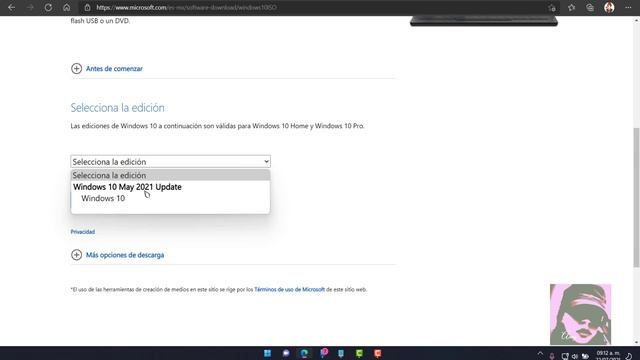Open the Privacidad link
The image size is (640, 360).
click(x=82, y=231)
